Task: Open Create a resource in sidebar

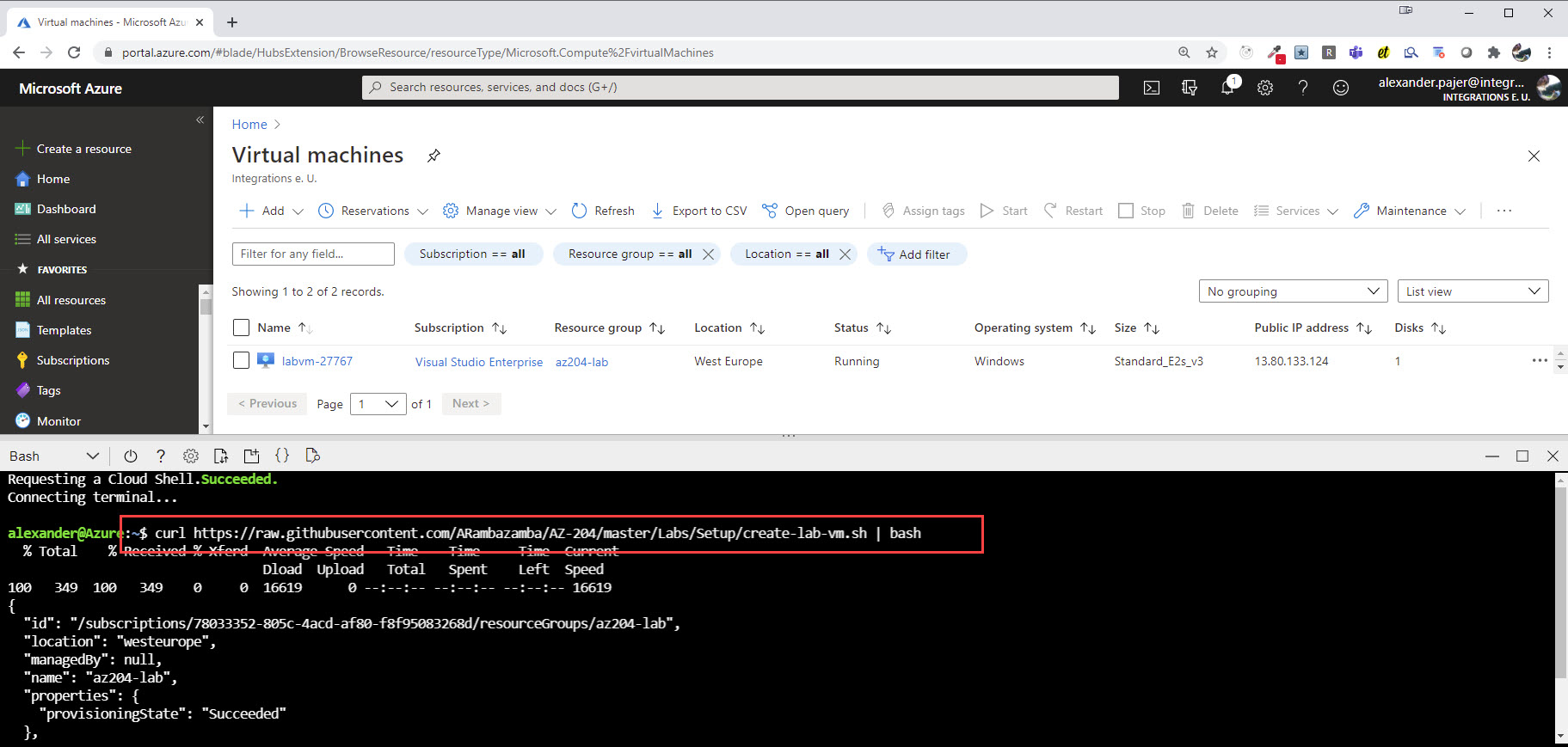Action: pos(83,149)
